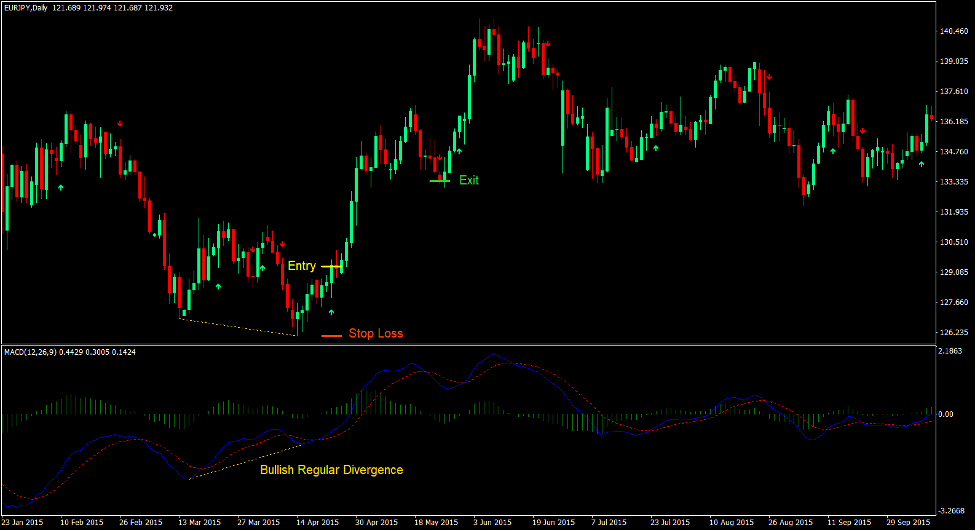Click the 11 Sep 2015 date label
The width and height of the screenshot is (977, 531).
coord(849,522)
